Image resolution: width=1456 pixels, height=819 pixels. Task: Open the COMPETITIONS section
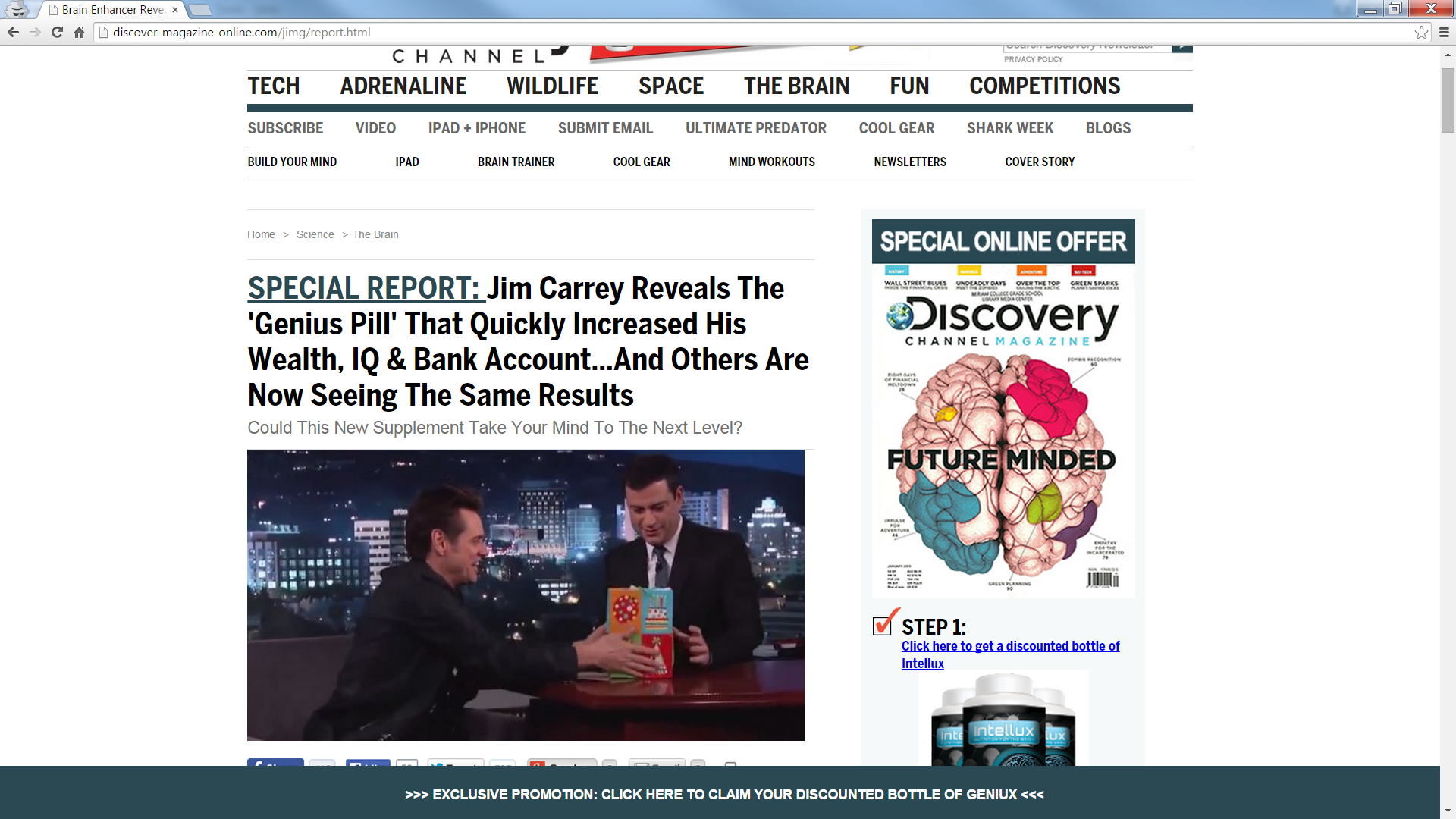tap(1045, 86)
